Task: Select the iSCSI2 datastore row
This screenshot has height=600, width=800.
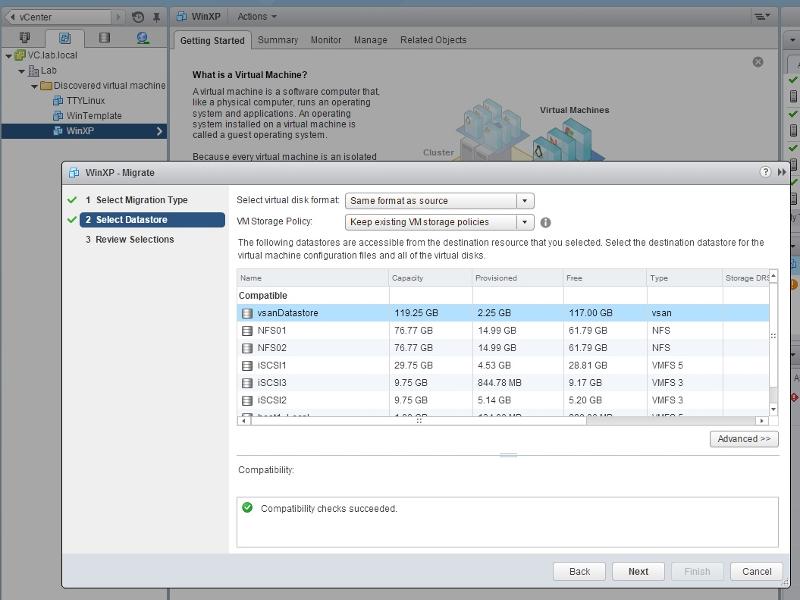Action: tap(503, 401)
